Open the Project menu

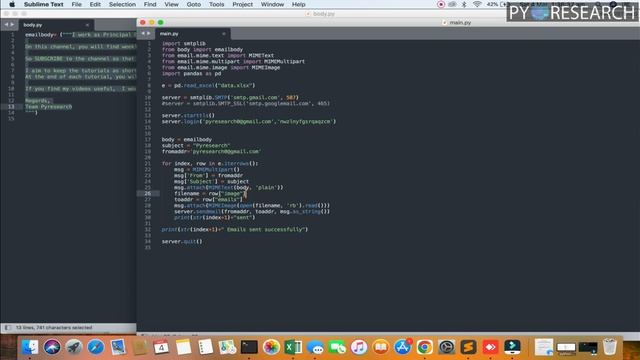[242, 4]
